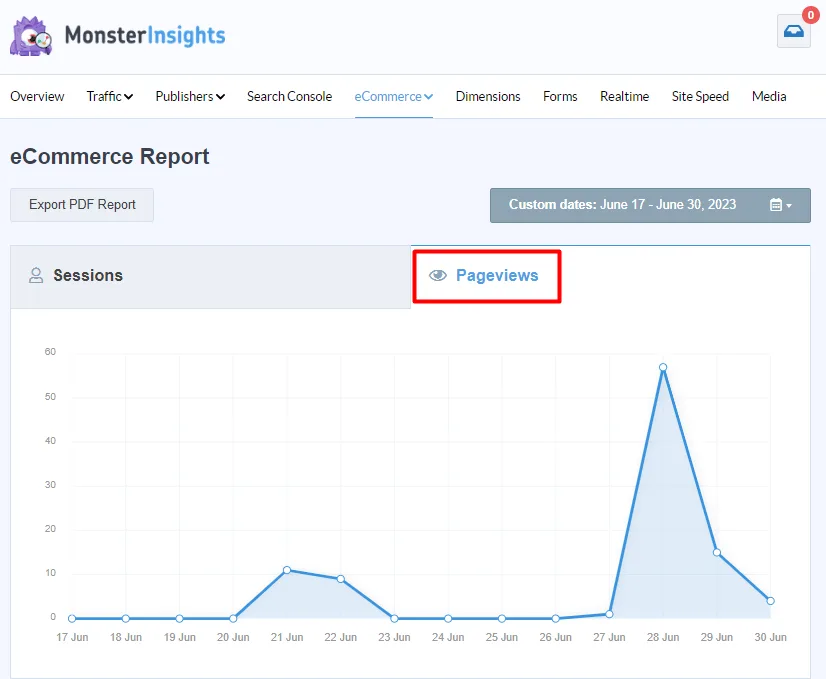The height and width of the screenshot is (679, 826).
Task: Open the notifications inbox icon
Action: [x=793, y=31]
